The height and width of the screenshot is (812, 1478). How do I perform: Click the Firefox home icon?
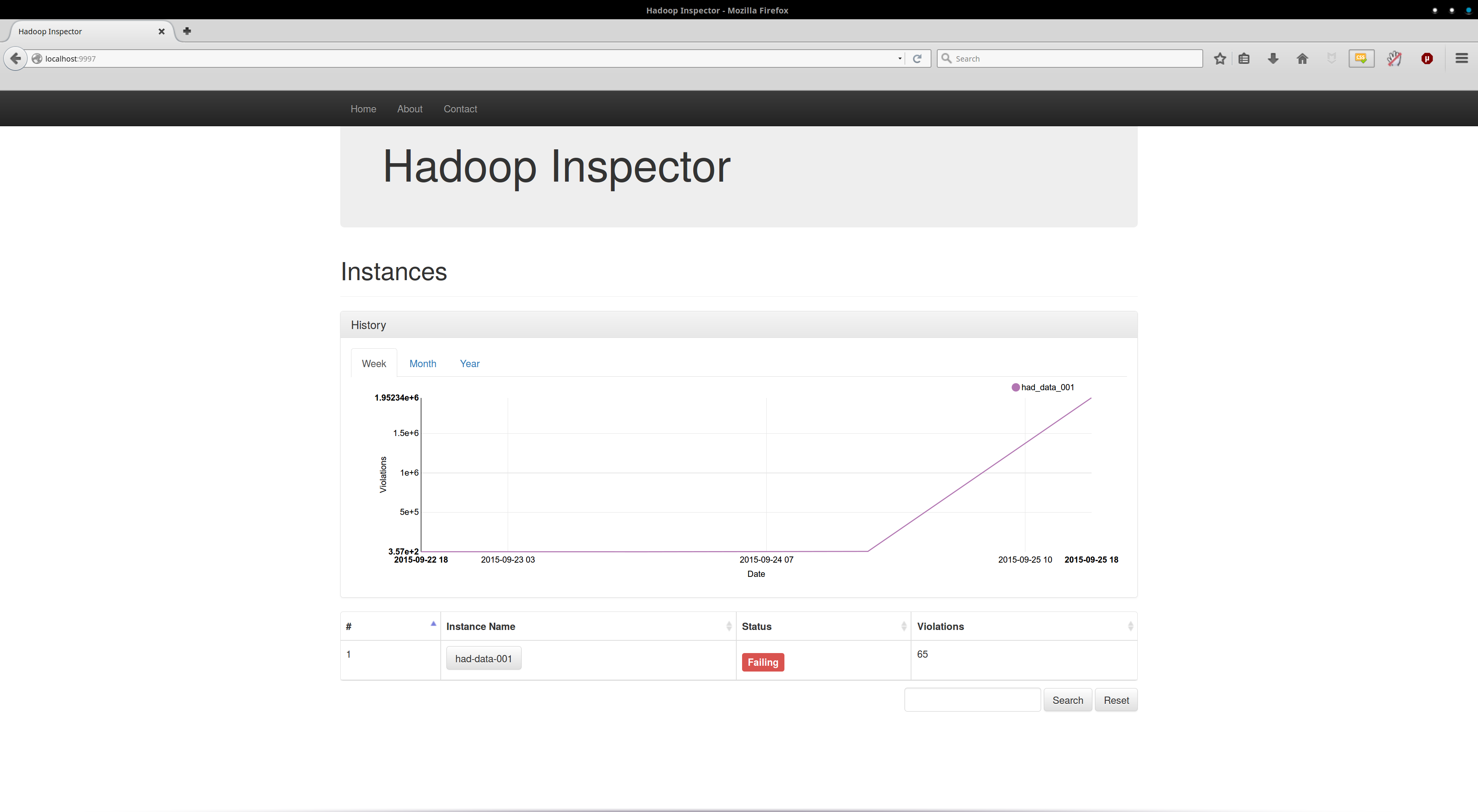1302,58
